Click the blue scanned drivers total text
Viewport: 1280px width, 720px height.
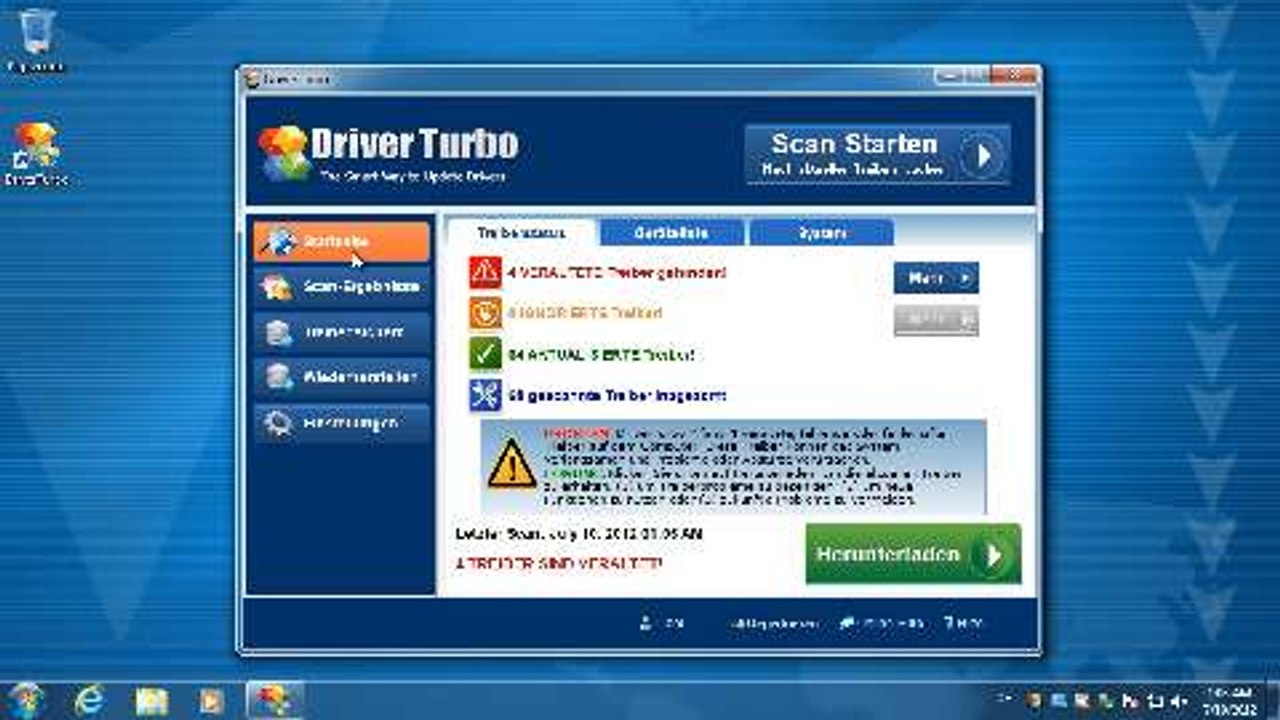pyautogui.click(x=617, y=396)
